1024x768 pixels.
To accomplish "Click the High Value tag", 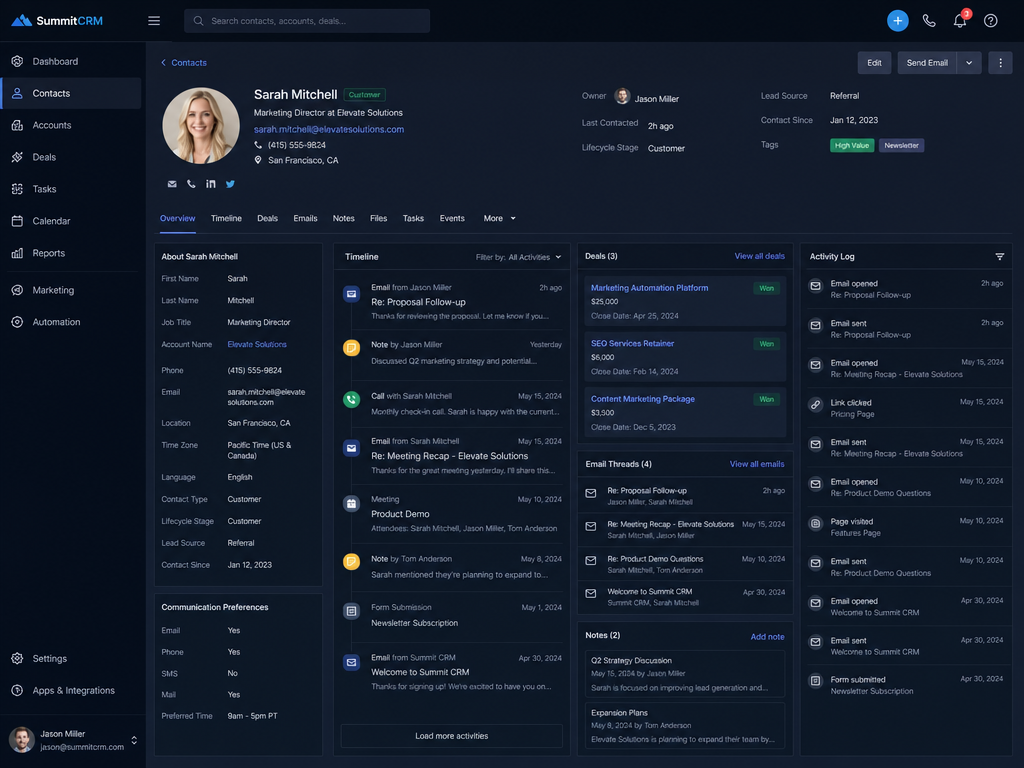I will [852, 146].
